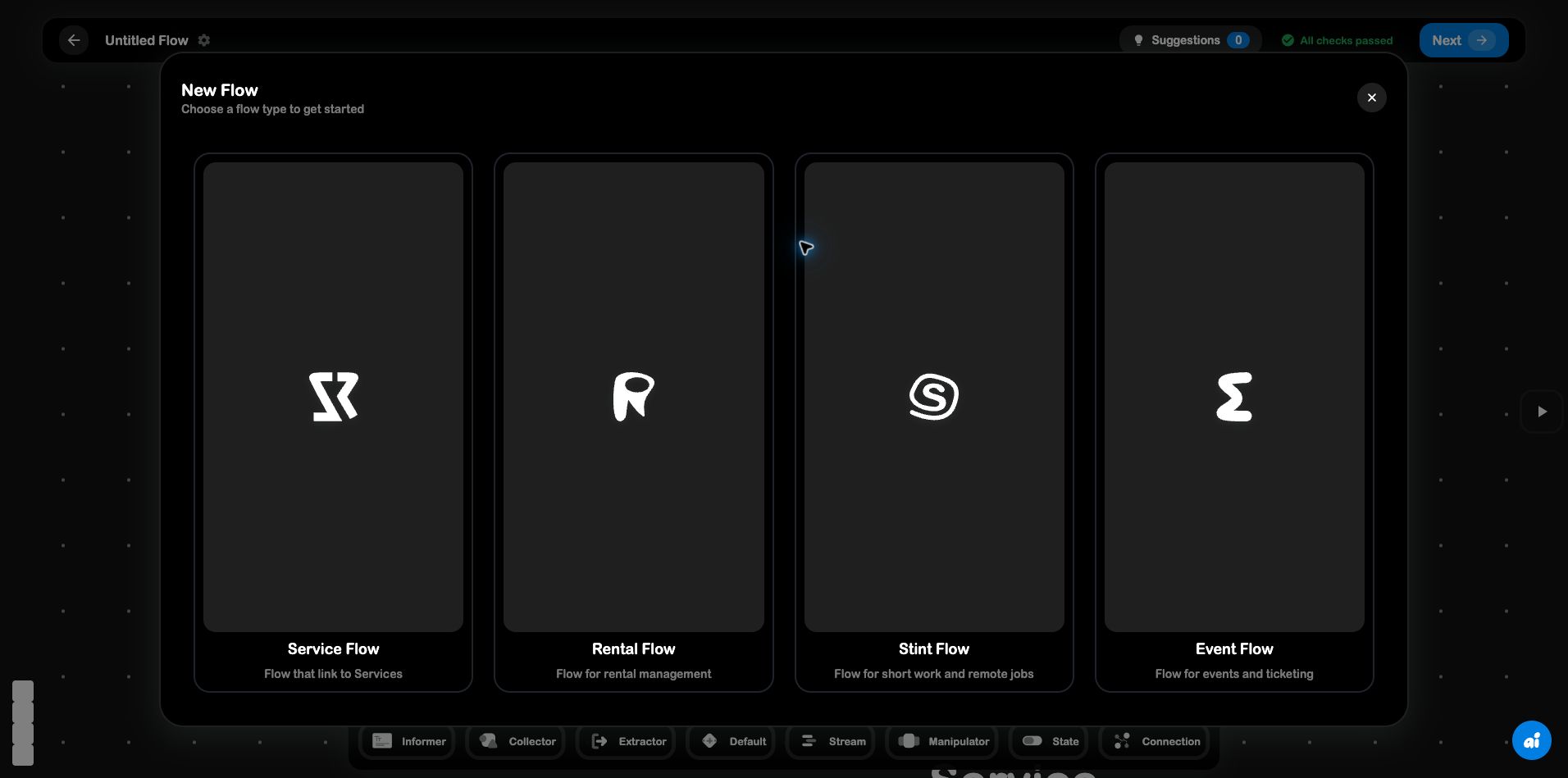Viewport: 1568px width, 778px height.
Task: Select the Informer node tool
Action: click(408, 741)
